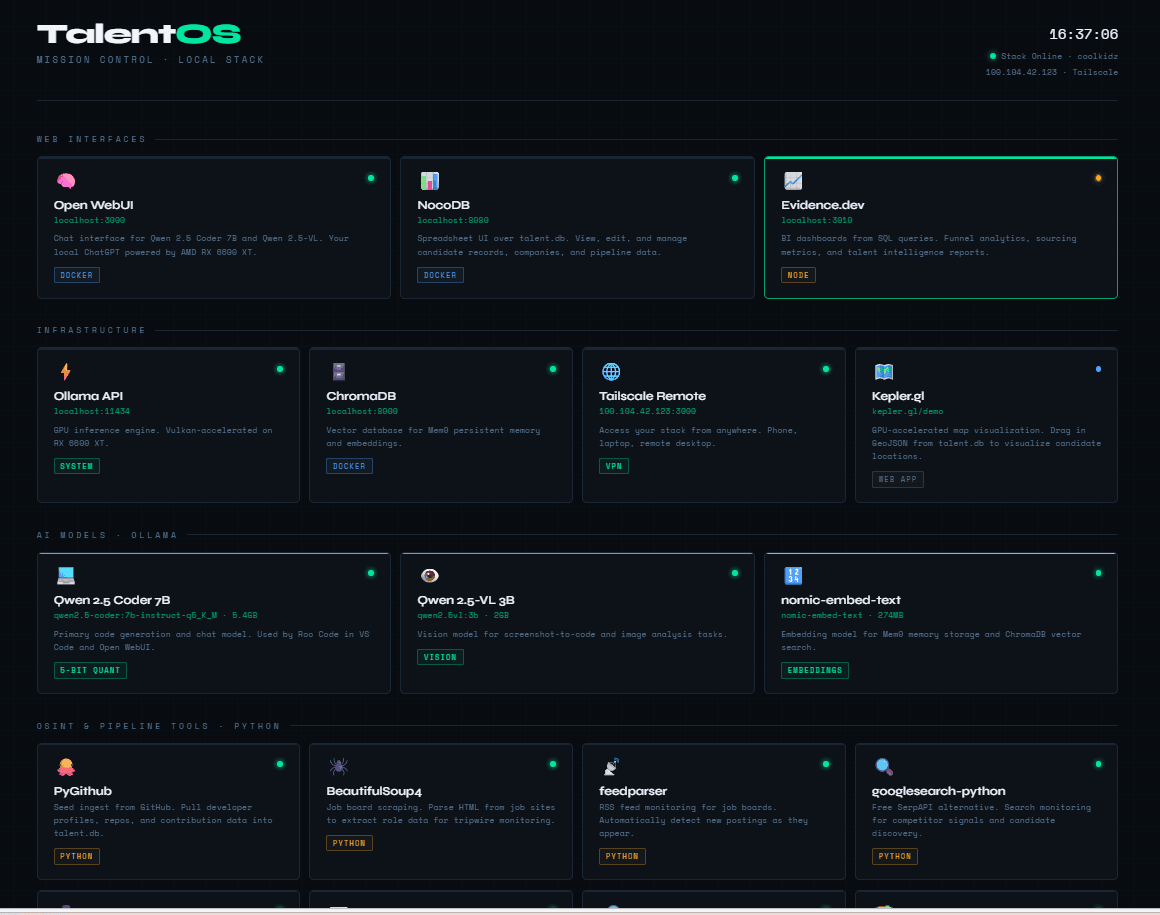Click the 5-BIT QUANT tag
The image size is (1160, 915).
tap(90, 670)
